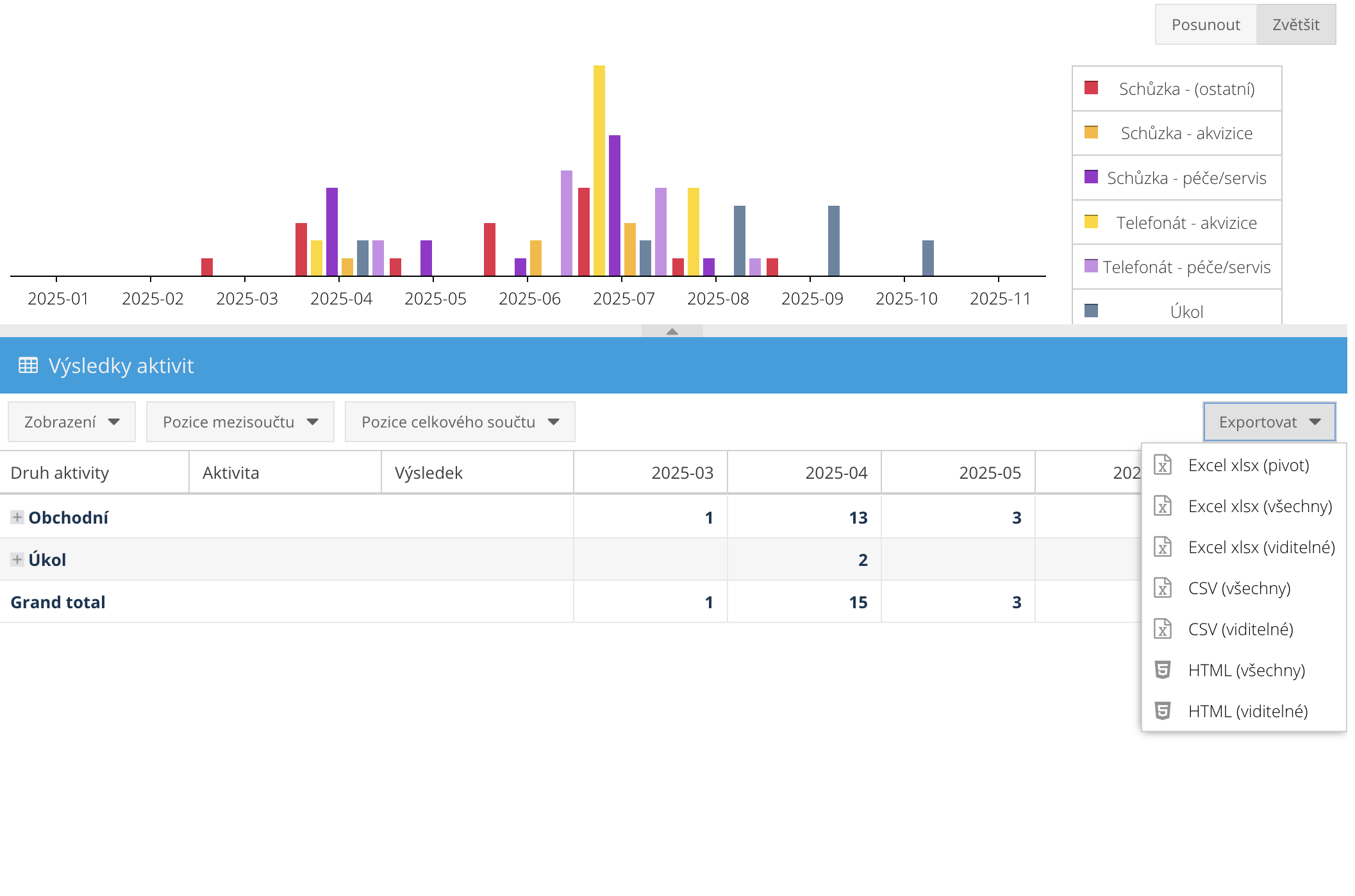Click the file icon next to Excel xlsx (všechny)
The width and height of the screenshot is (1355, 896).
point(1162,506)
